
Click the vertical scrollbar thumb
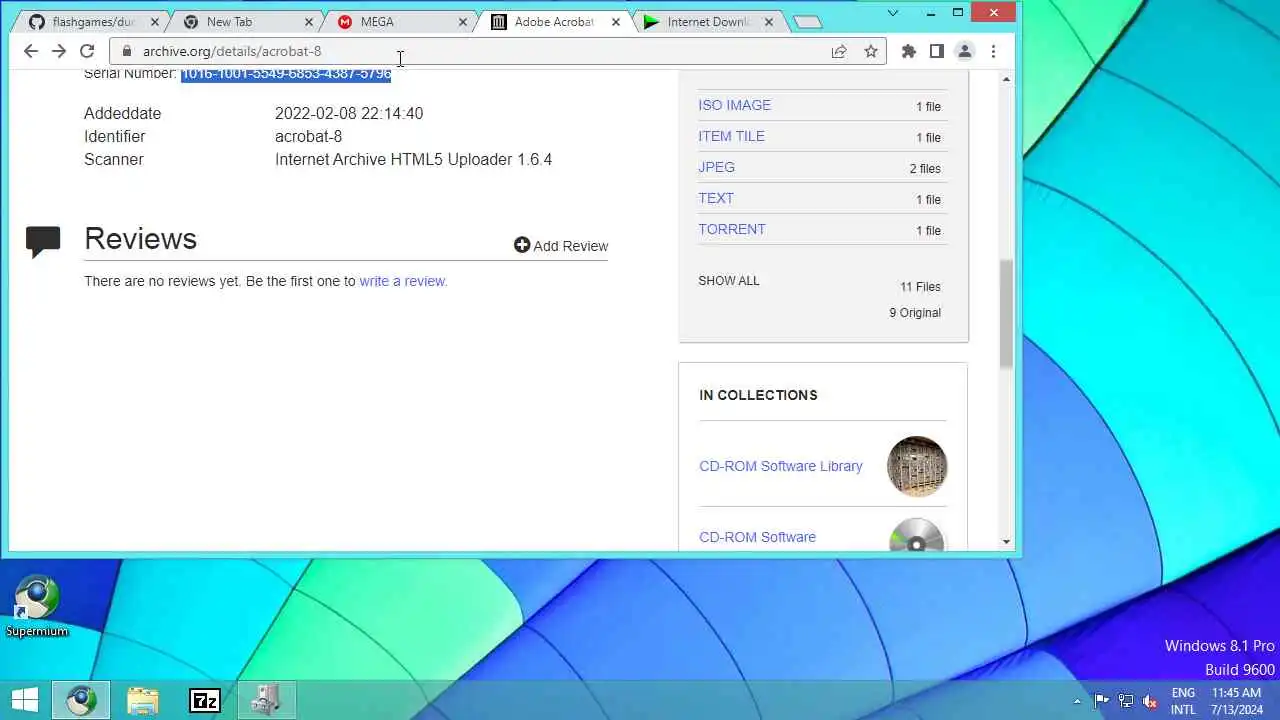click(1006, 313)
